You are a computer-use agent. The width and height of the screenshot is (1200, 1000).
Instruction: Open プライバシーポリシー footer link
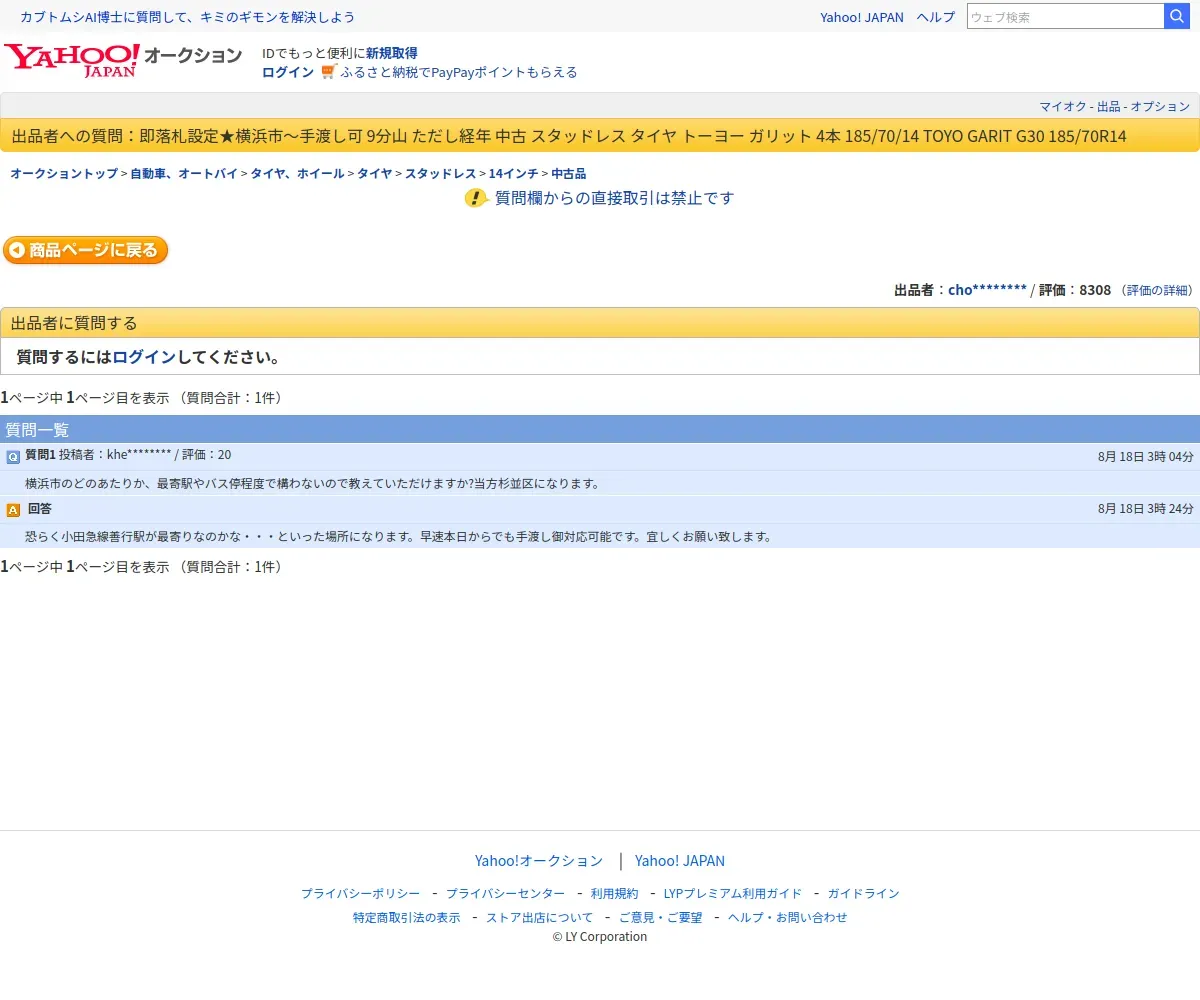point(361,894)
